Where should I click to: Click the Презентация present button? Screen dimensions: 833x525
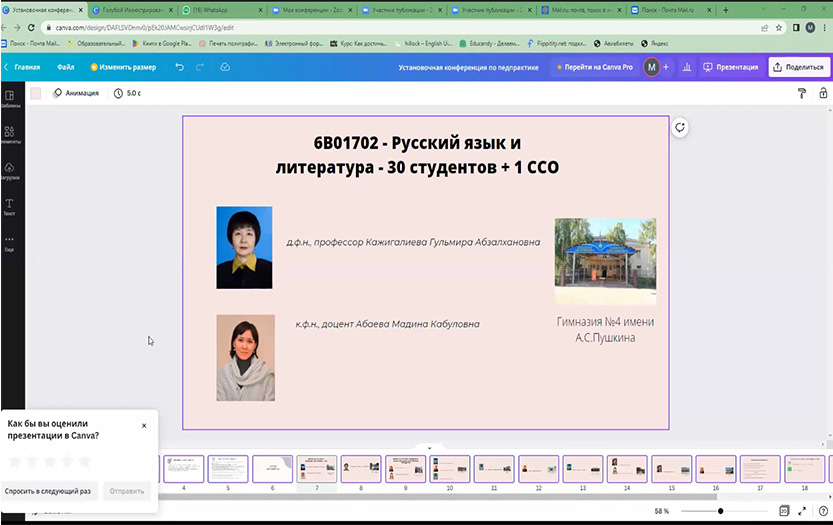click(x=730, y=67)
